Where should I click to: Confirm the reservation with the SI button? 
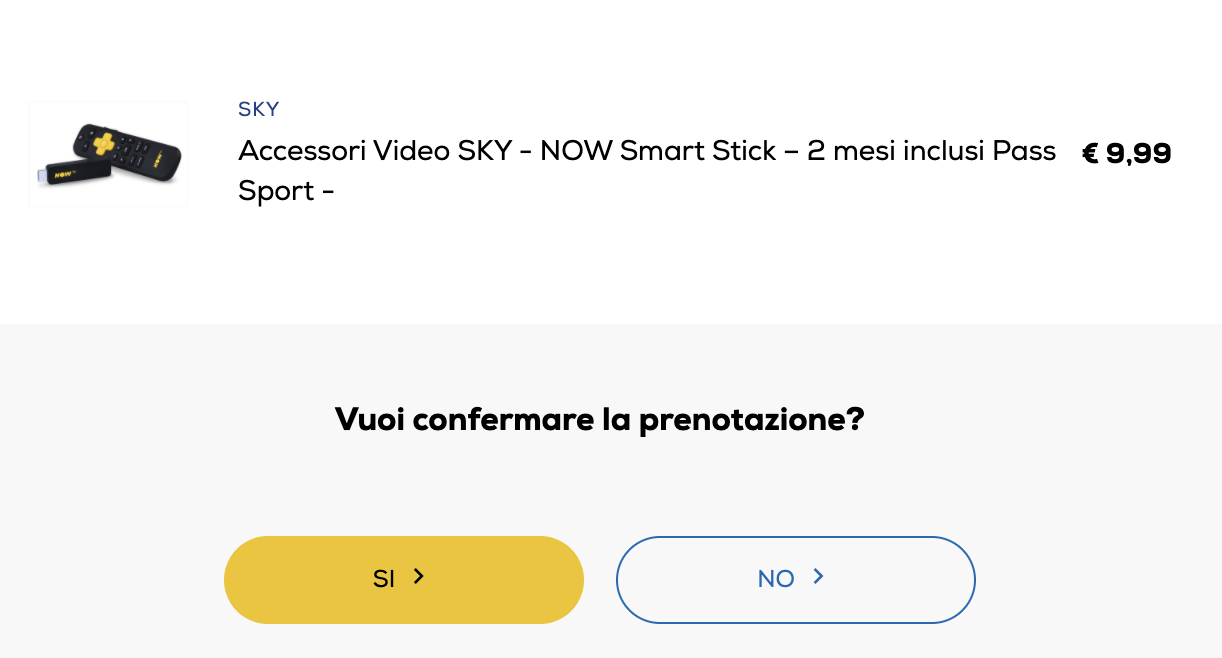tap(404, 580)
